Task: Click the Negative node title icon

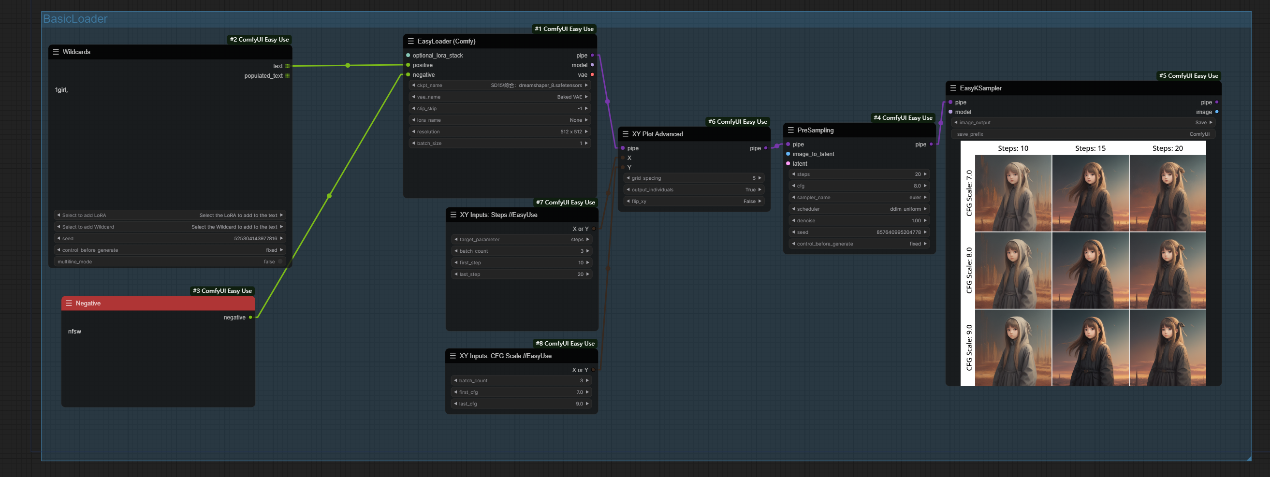Action: tap(69, 303)
